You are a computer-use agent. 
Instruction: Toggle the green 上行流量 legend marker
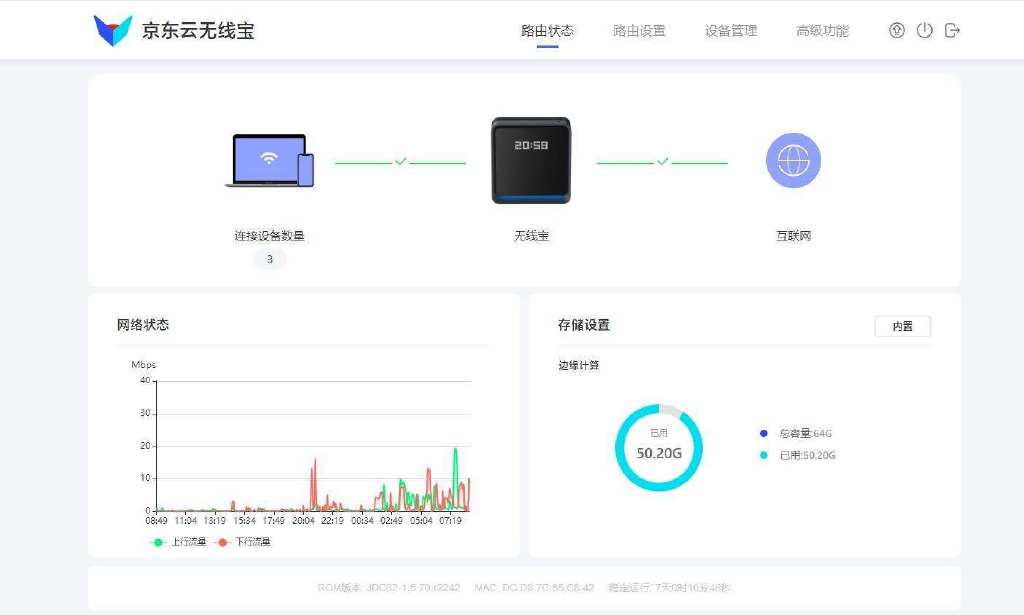tap(157, 542)
